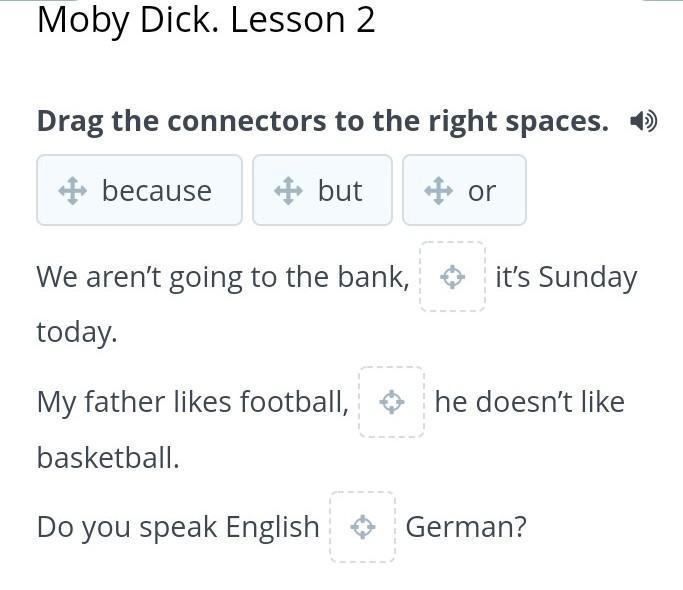683x590 pixels.
Task: Click the target icon before 'it's Sunday'
Action: (453, 277)
